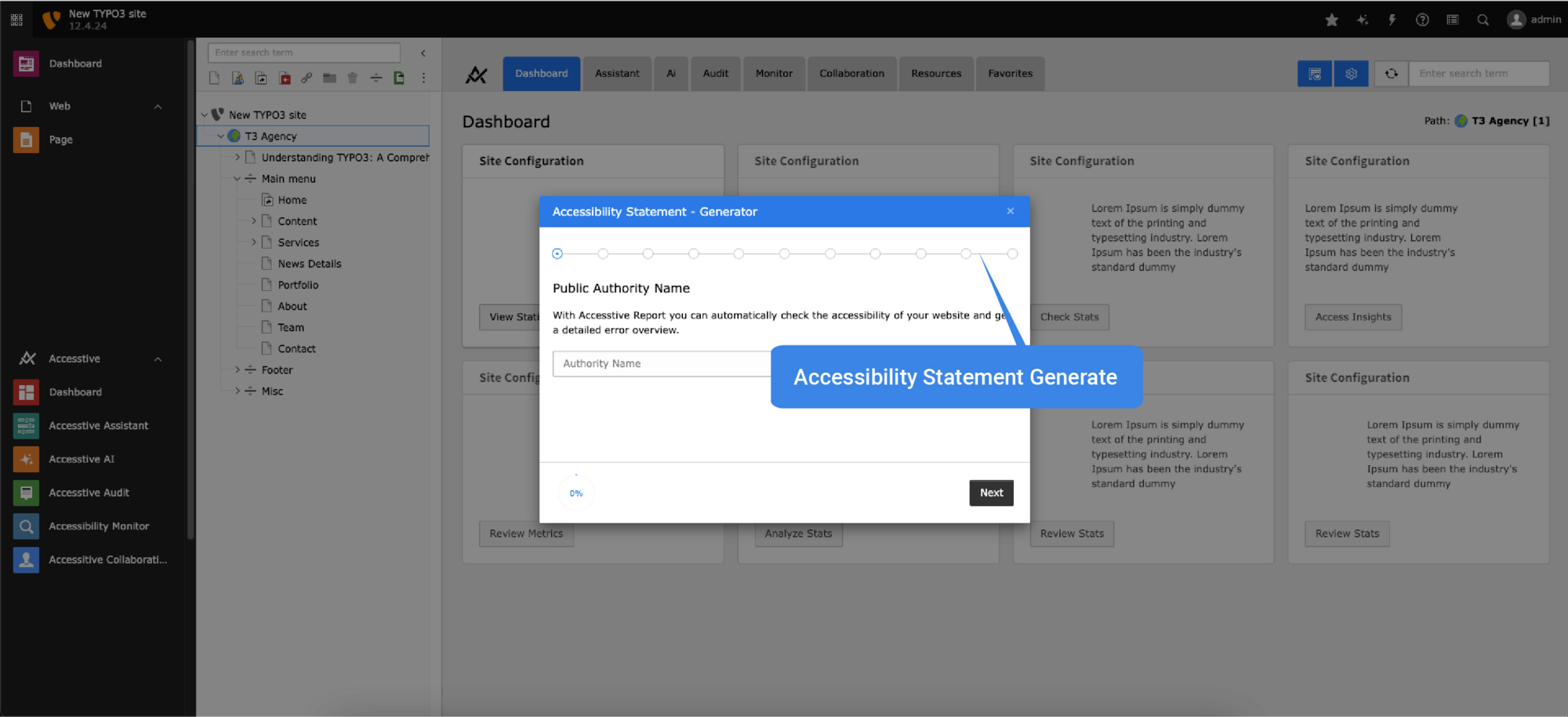Expand the Misc tree node
Image resolution: width=1568 pixels, height=717 pixels.
point(237,390)
